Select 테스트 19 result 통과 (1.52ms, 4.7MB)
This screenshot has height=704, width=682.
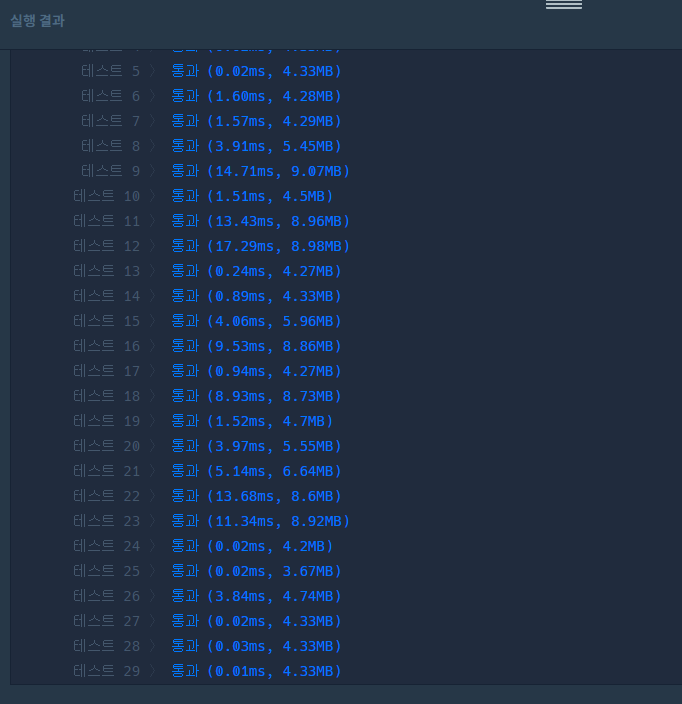(x=252, y=421)
